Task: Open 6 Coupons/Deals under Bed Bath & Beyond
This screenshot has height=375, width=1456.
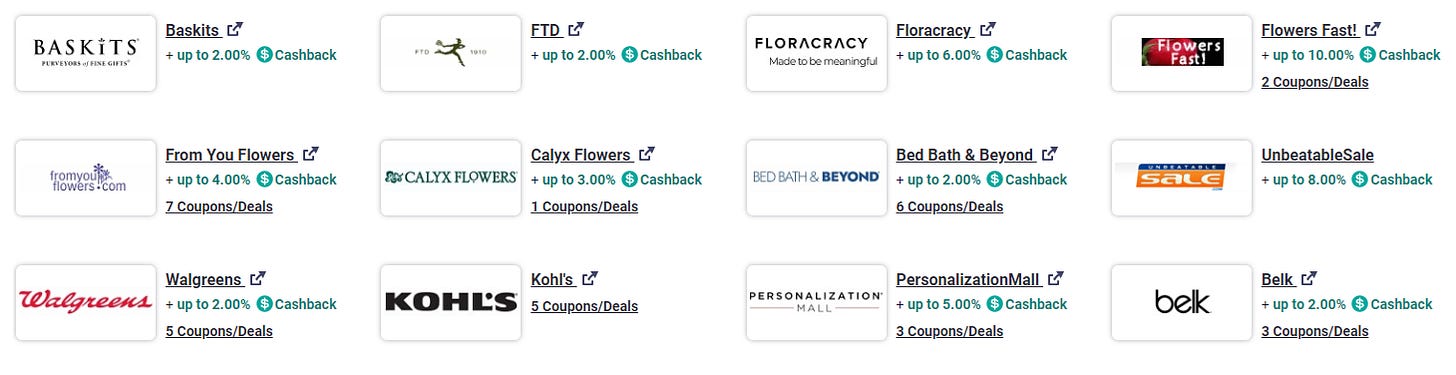Action: 950,207
